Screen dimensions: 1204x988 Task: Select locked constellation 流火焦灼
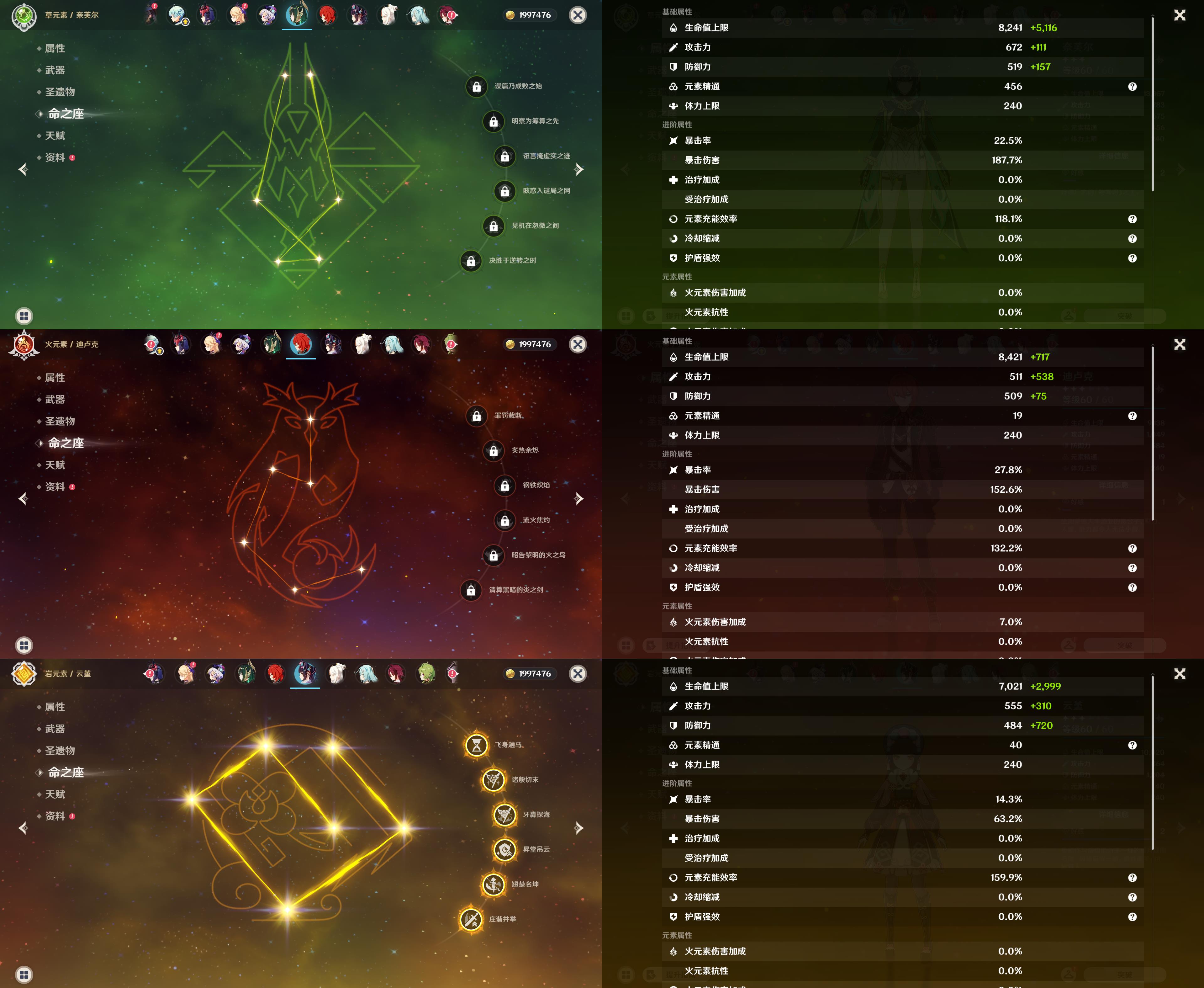point(505,520)
